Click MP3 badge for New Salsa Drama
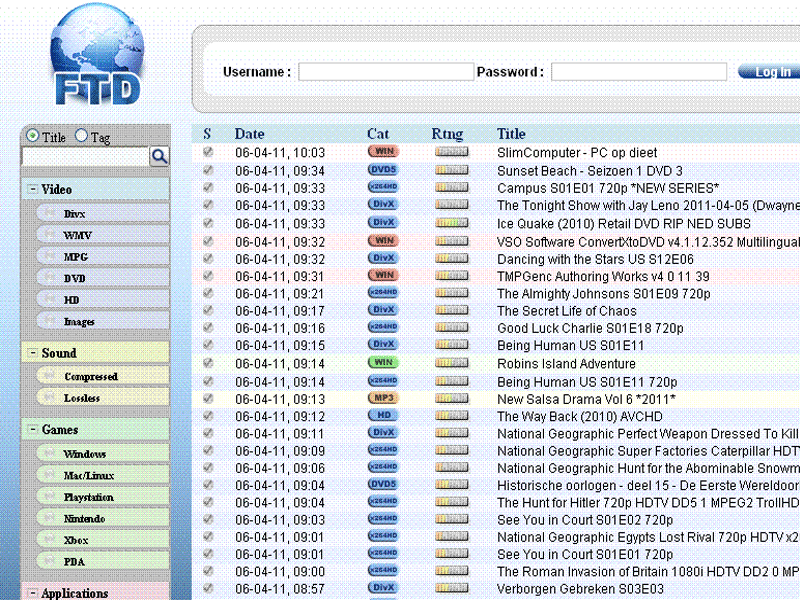Screen dimensions: 800x600 383,398
